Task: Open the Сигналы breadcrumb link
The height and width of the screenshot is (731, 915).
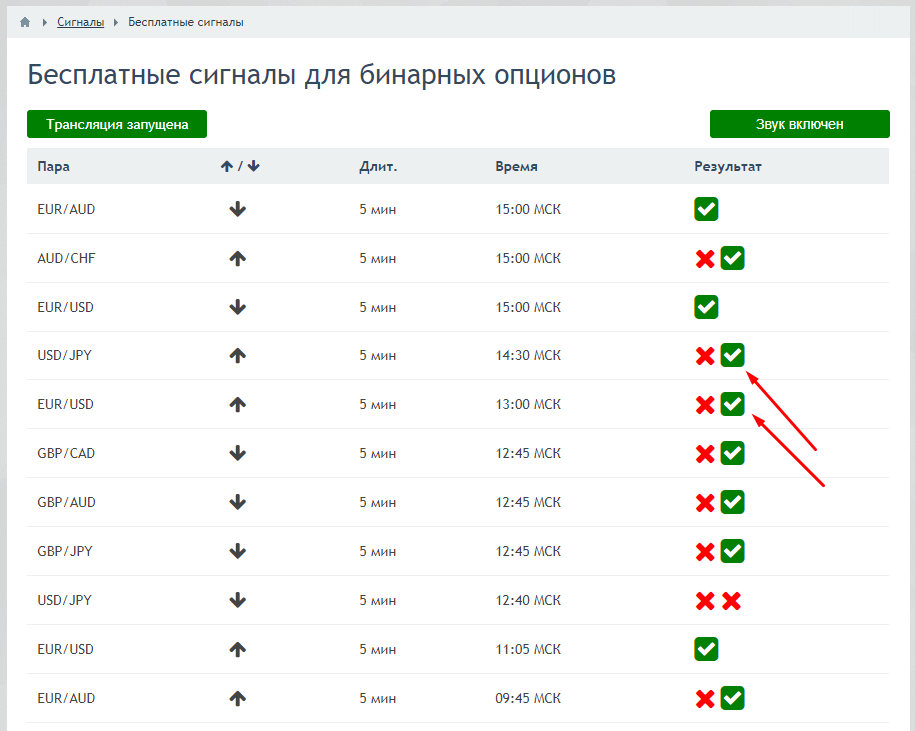Action: point(81,22)
